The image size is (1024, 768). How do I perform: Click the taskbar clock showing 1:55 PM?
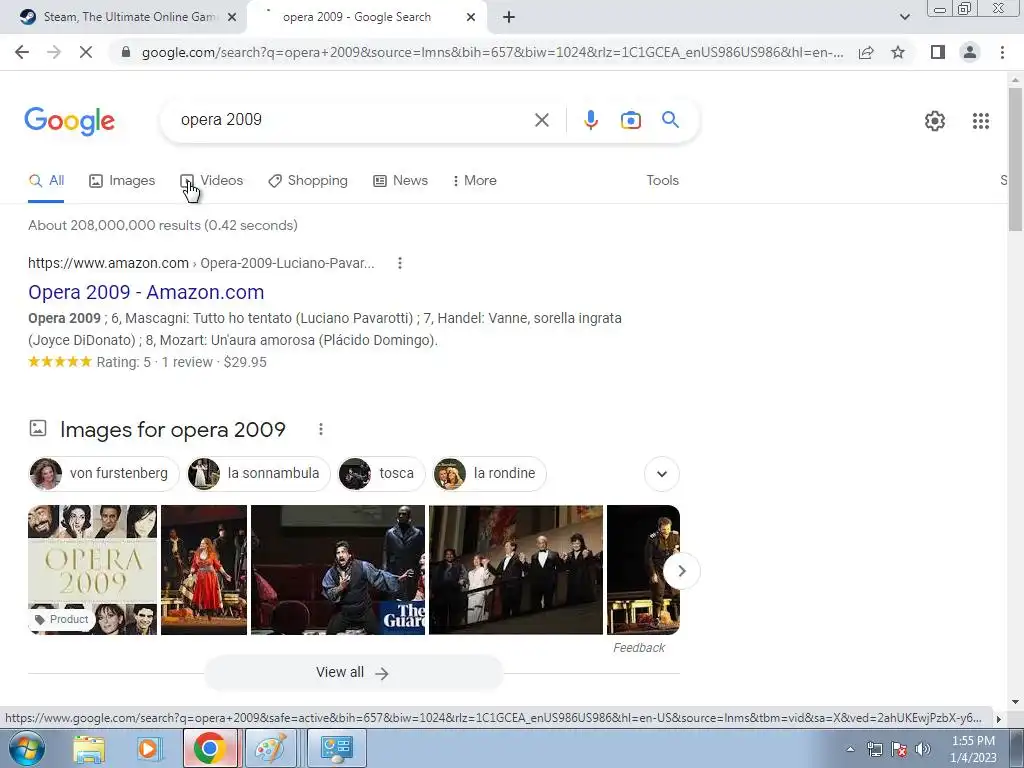coord(973,749)
